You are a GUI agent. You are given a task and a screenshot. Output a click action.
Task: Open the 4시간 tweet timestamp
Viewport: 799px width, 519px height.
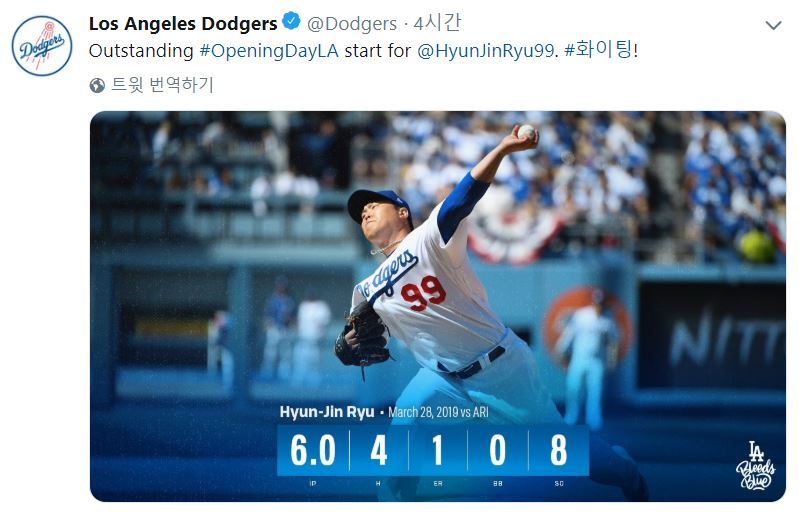(x=437, y=23)
